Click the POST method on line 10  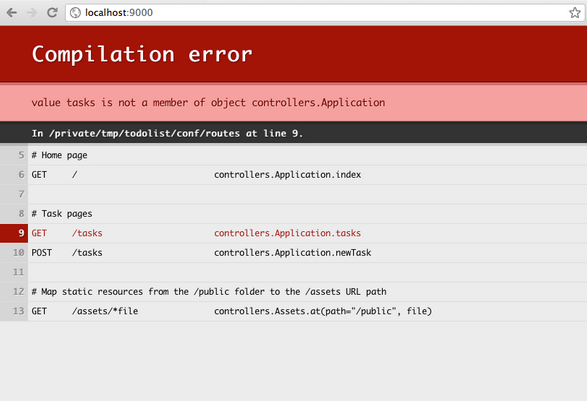(x=42, y=253)
